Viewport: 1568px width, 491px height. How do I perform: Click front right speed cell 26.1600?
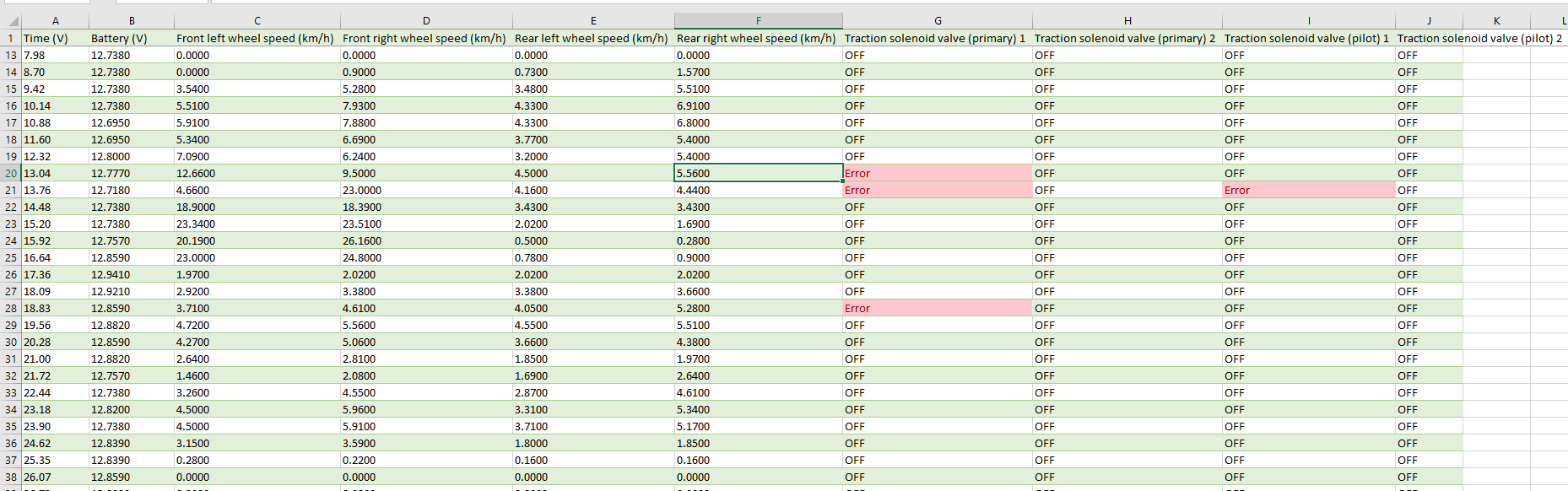tap(426, 240)
